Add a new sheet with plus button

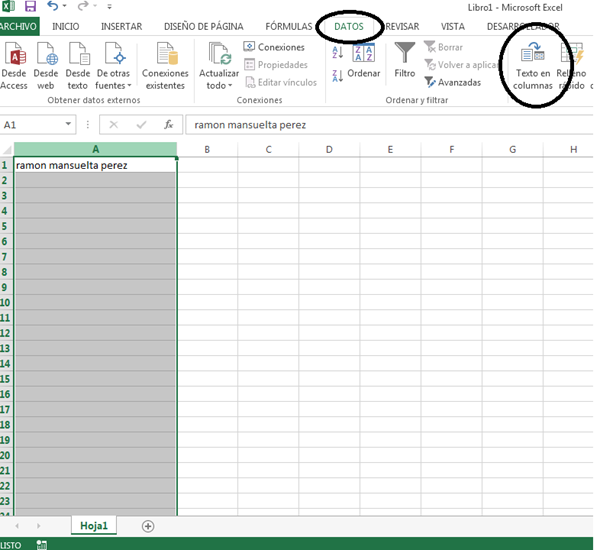point(148,525)
